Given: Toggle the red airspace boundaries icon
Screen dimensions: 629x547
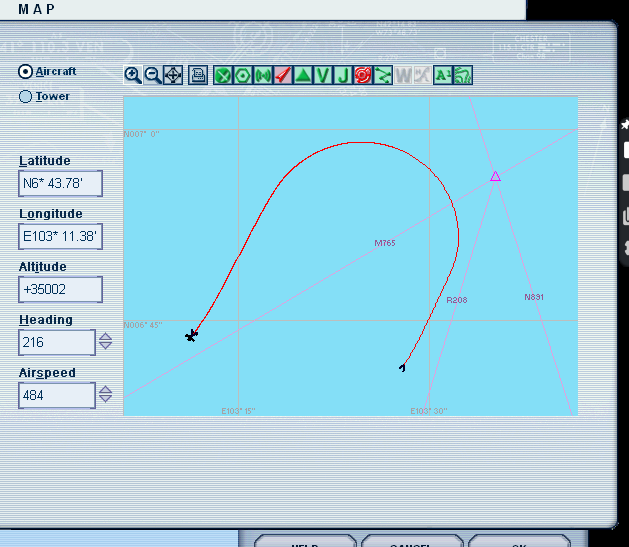Looking at the screenshot, I should (363, 75).
